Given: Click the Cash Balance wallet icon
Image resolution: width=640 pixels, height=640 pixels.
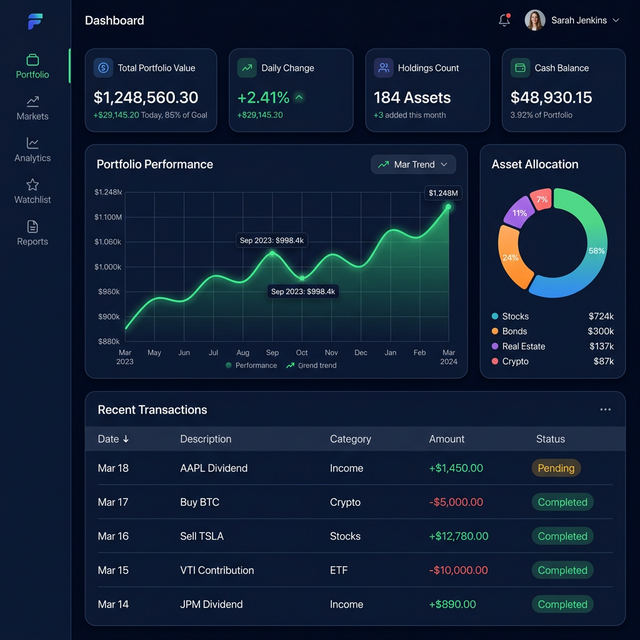Looking at the screenshot, I should click(x=520, y=68).
